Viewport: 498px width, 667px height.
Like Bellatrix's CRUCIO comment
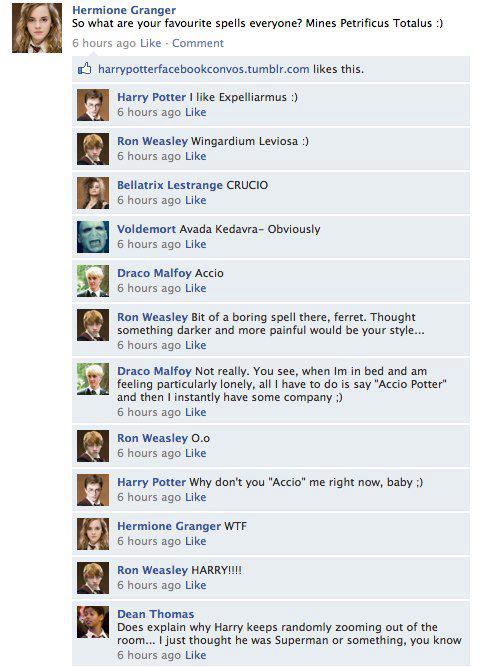click(x=196, y=200)
